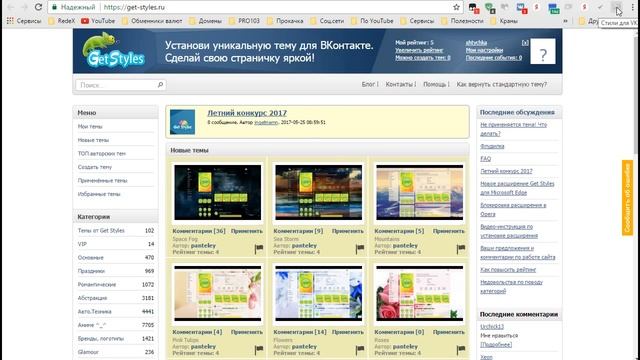Flag the Sea Storm theme
The height and width of the screenshot is (360, 640).
click(x=360, y=249)
